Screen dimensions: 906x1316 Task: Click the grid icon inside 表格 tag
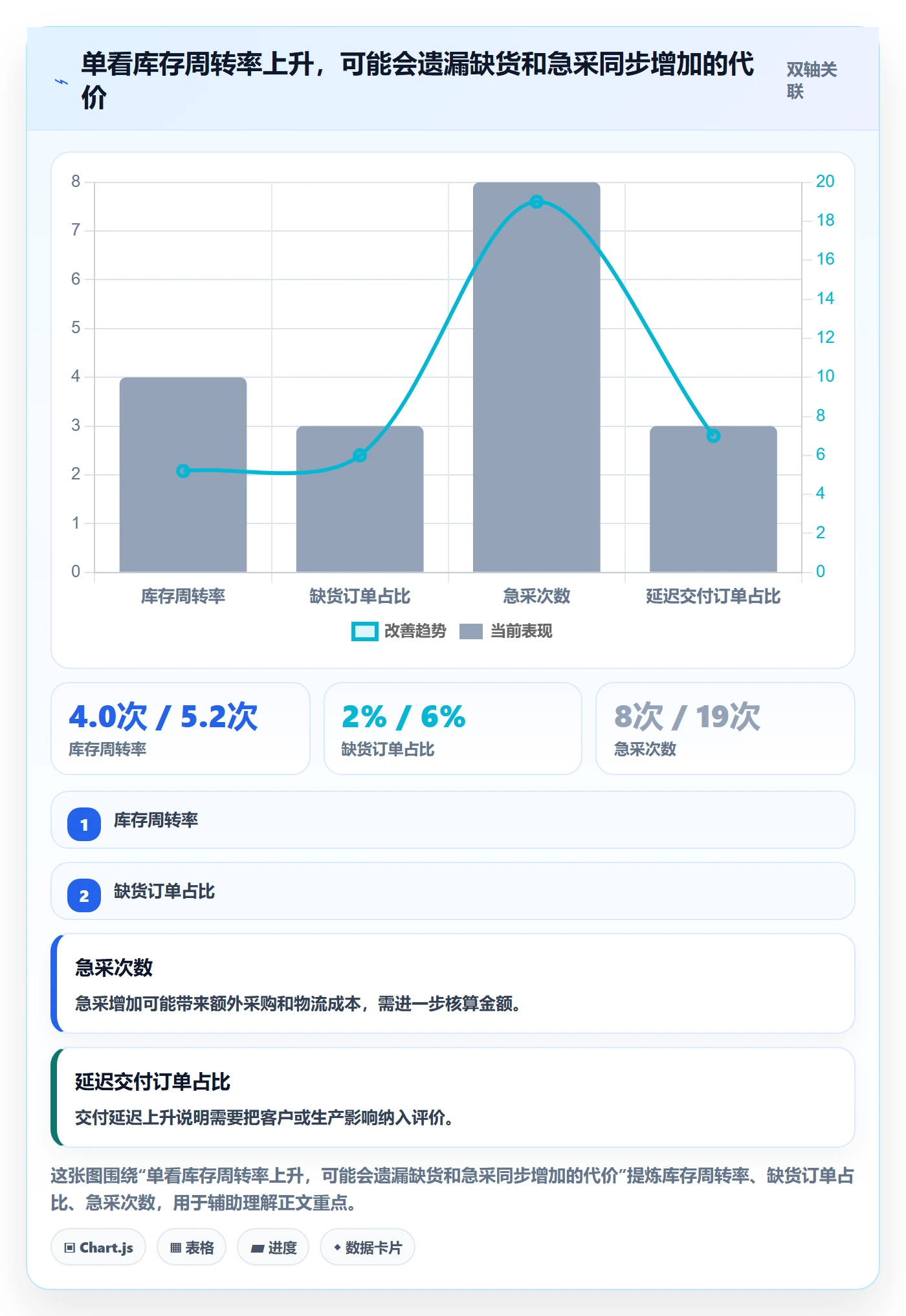click(x=175, y=1248)
